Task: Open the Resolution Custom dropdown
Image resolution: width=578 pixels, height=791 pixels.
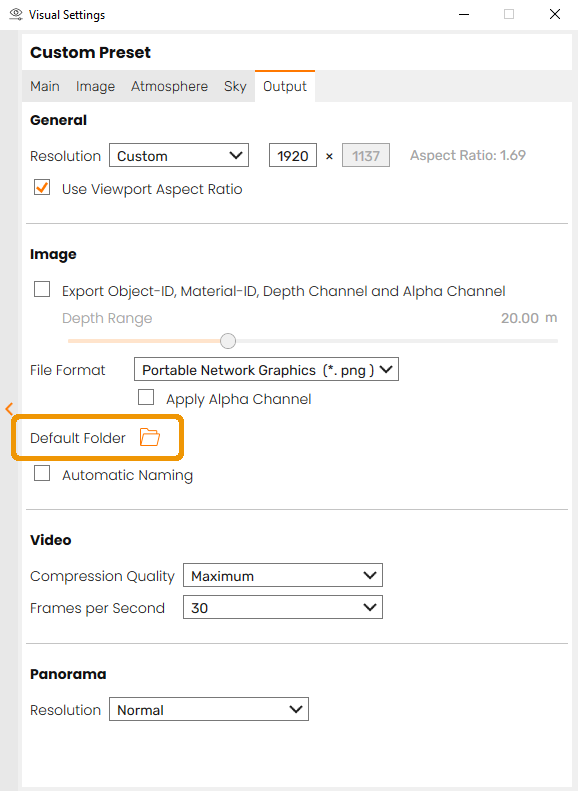Action: coord(179,155)
